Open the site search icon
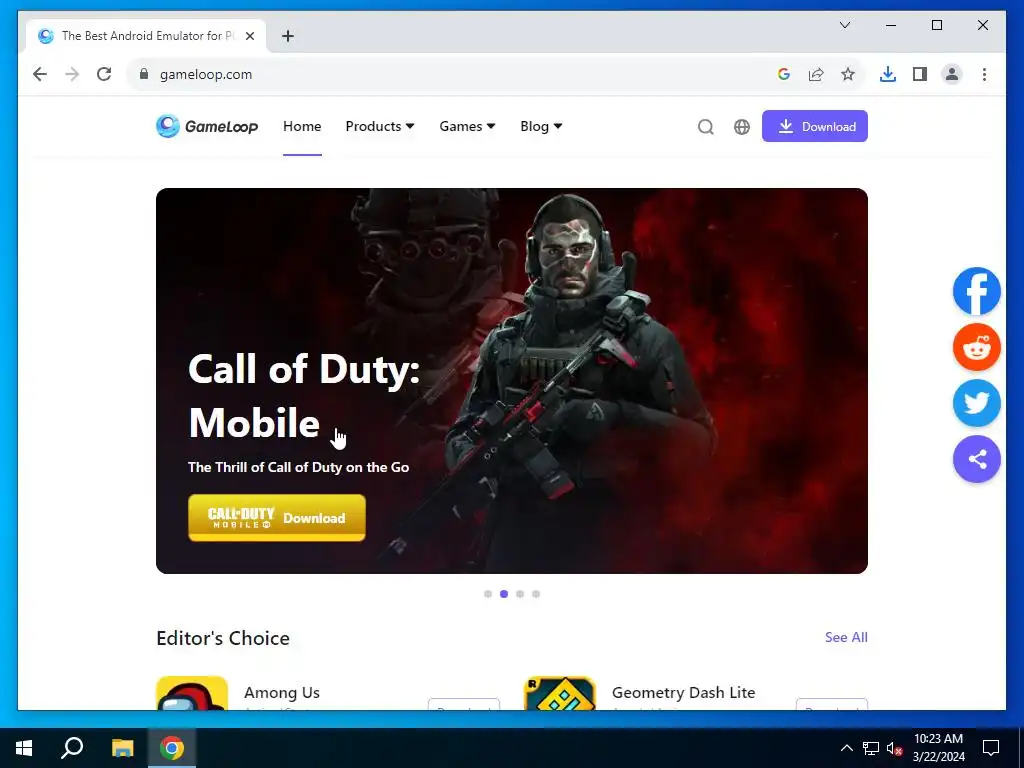The image size is (1024, 768). (705, 127)
